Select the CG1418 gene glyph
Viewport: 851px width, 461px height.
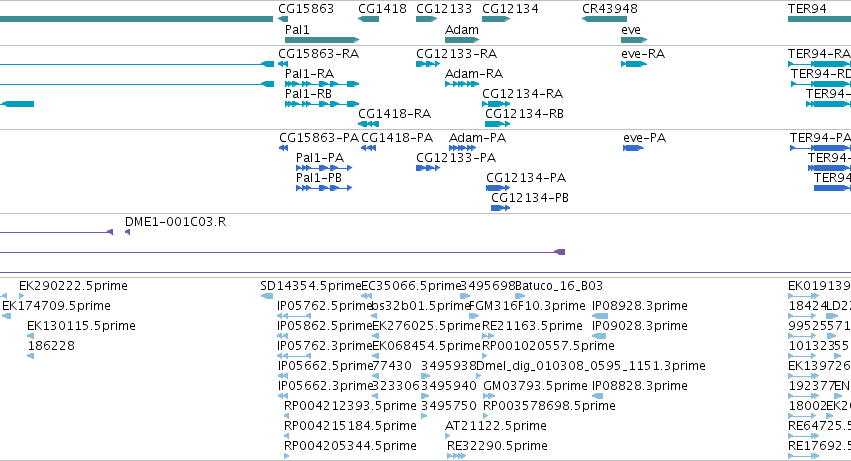click(x=369, y=19)
